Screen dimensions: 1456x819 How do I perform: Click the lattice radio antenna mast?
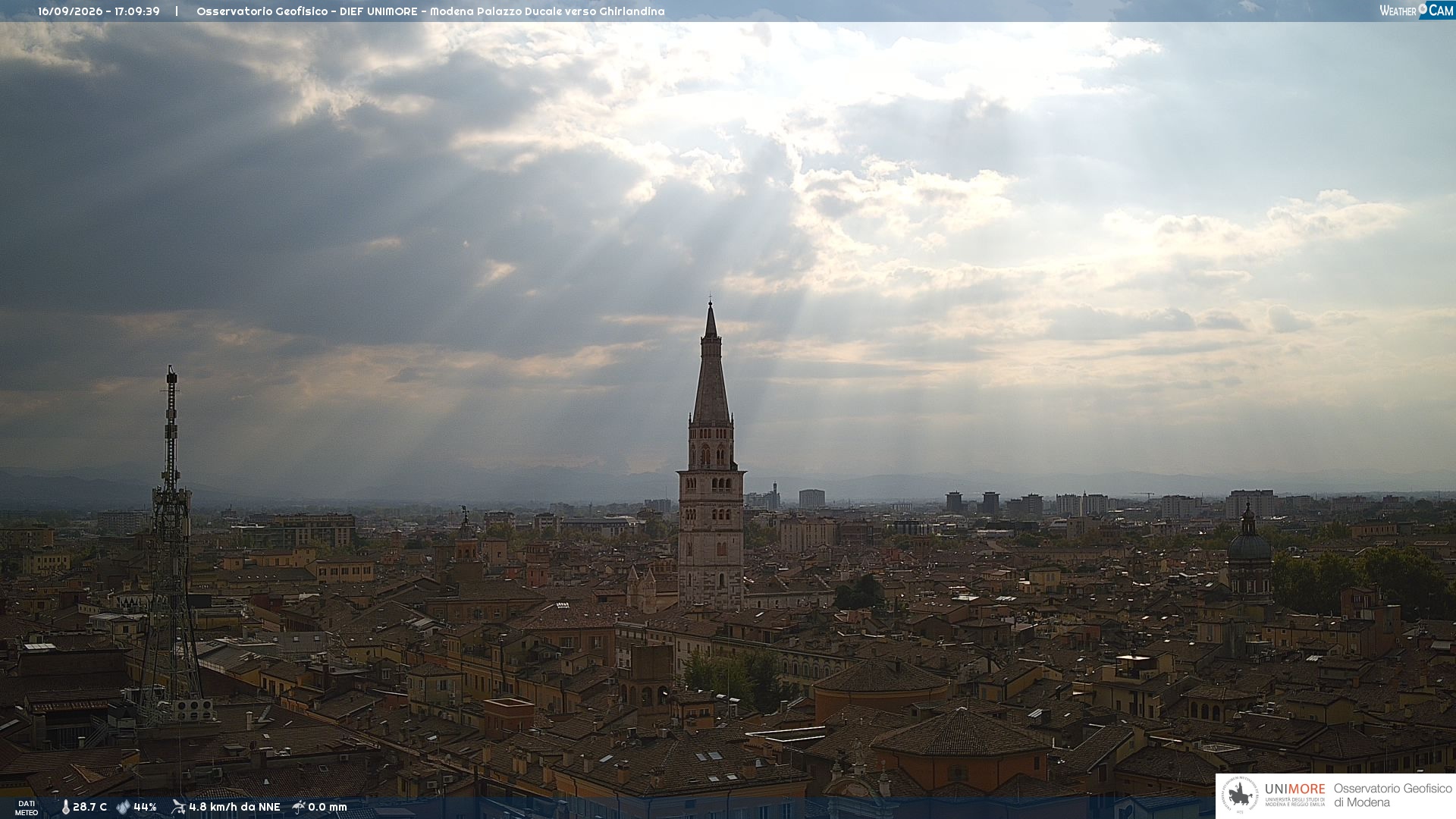point(171,546)
